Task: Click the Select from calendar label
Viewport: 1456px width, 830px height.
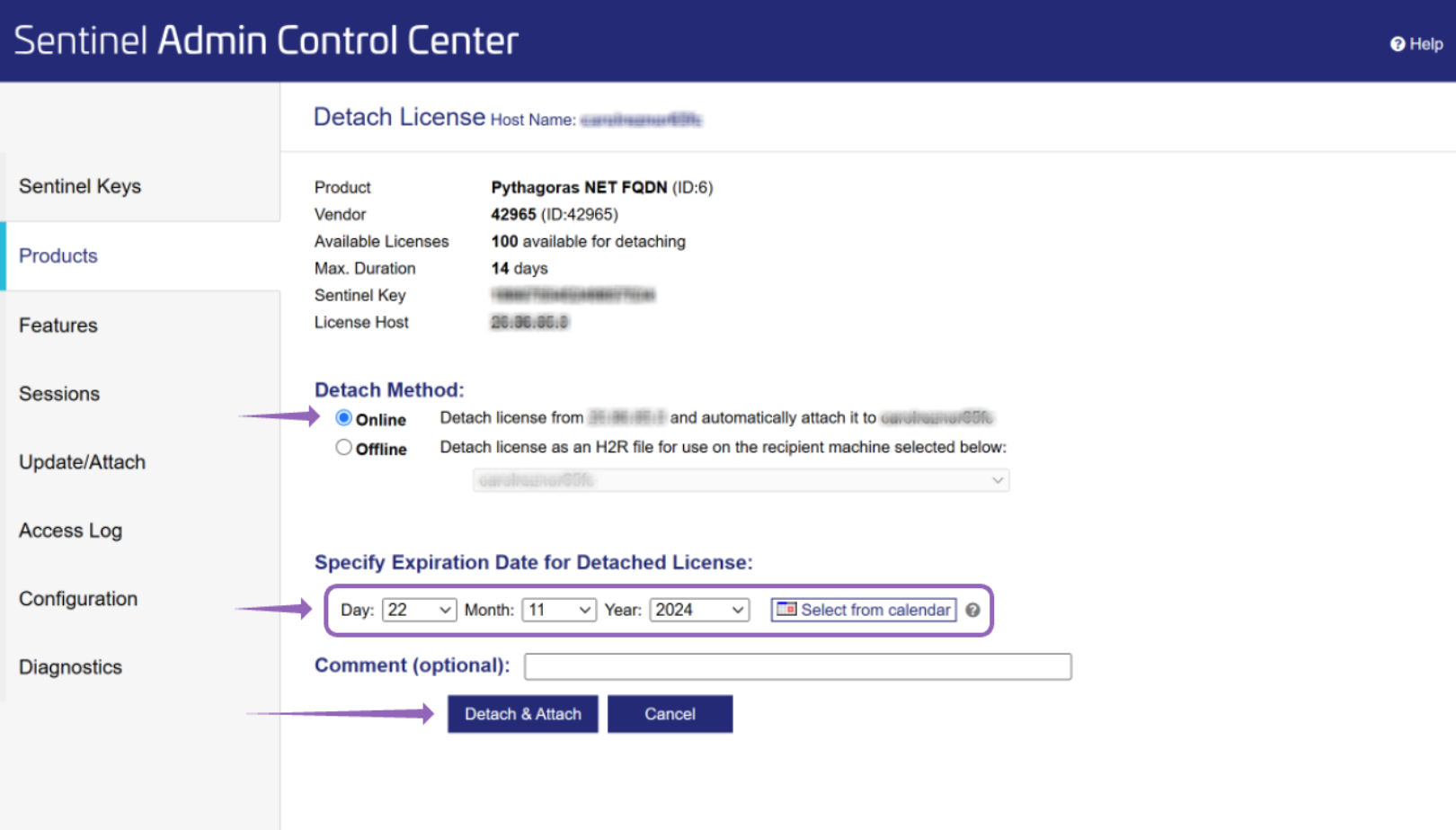Action: (875, 610)
